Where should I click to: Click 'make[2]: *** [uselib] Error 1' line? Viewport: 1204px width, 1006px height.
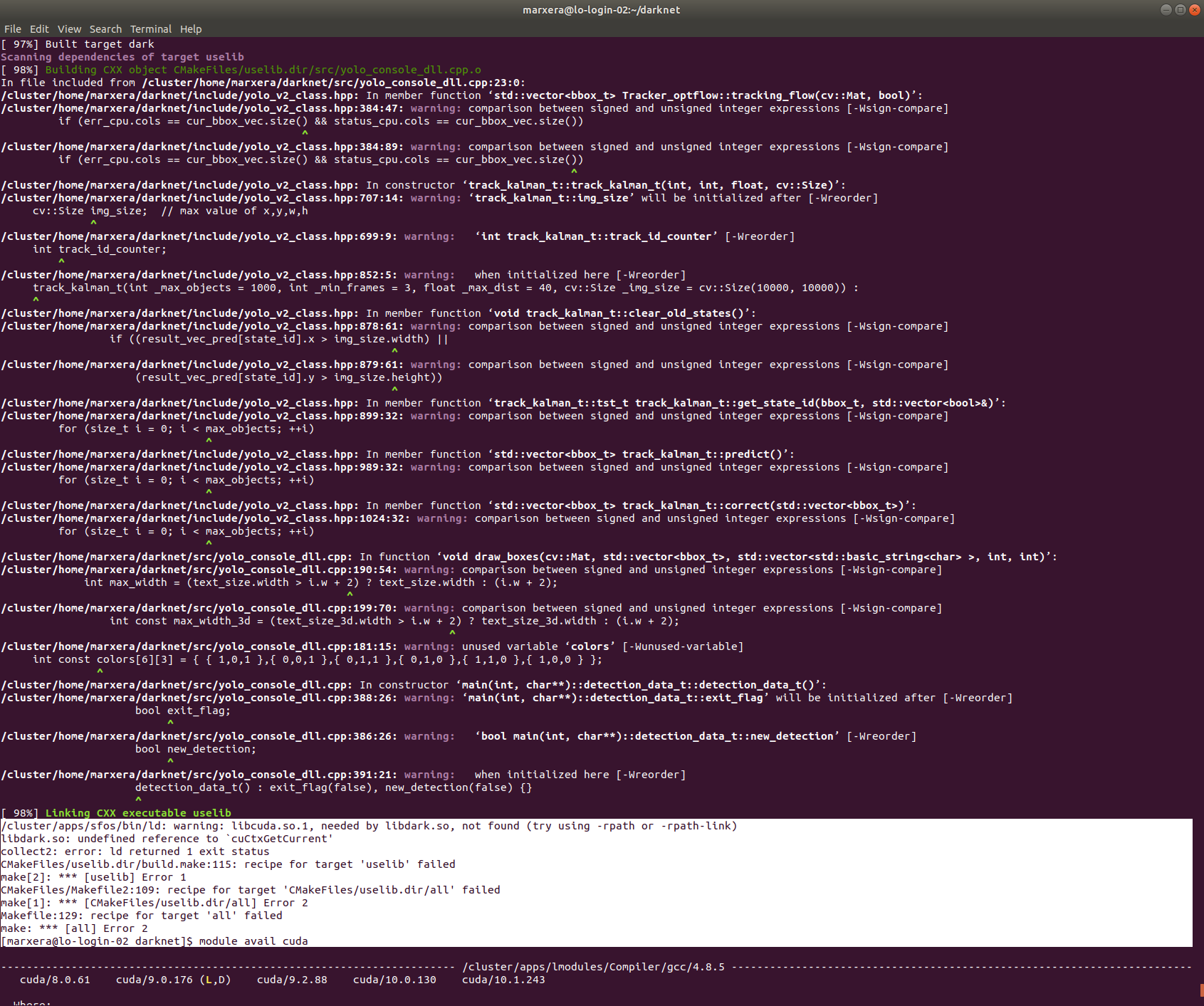(x=93, y=877)
